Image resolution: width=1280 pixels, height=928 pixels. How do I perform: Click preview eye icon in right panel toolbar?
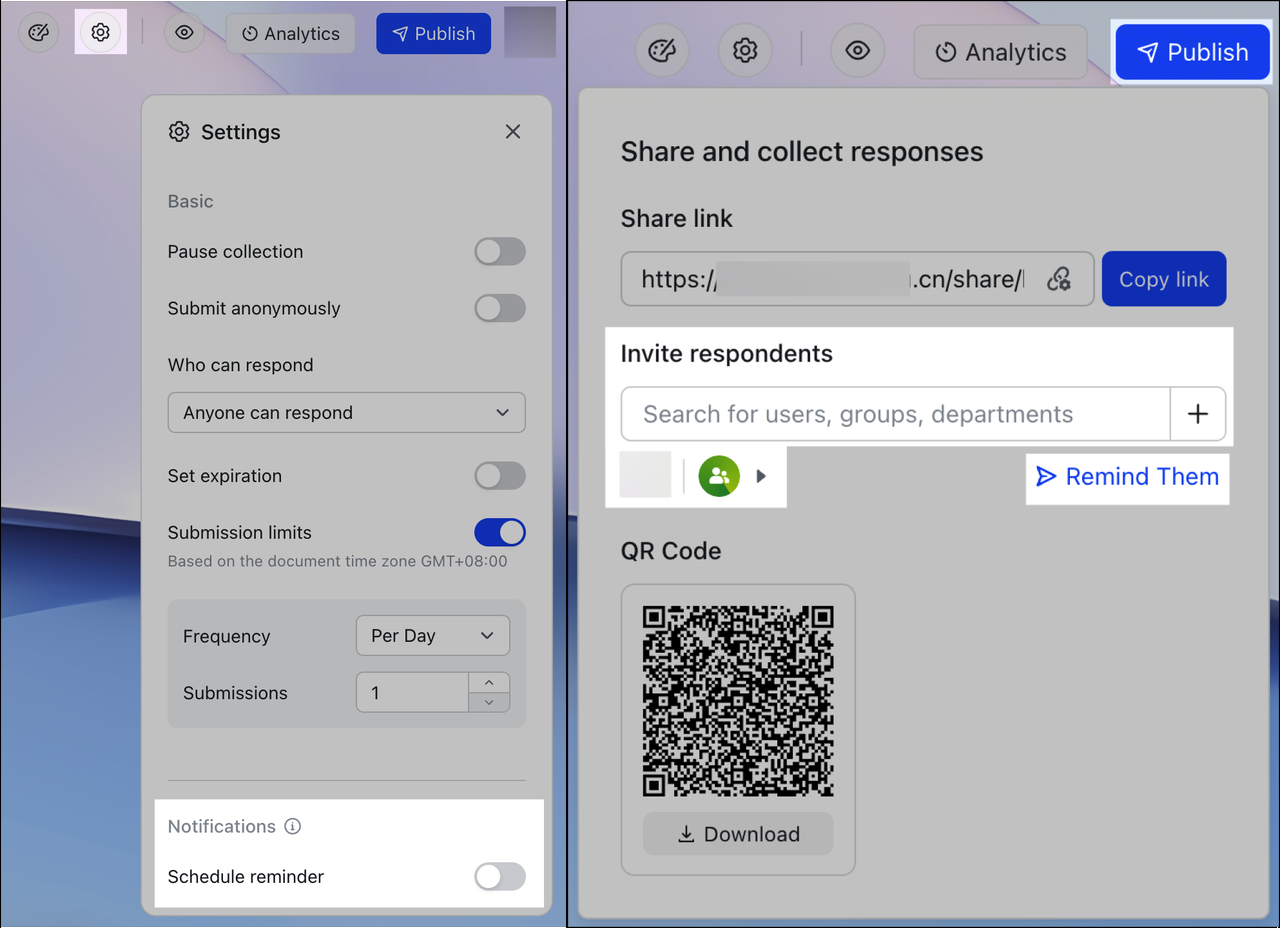point(858,51)
